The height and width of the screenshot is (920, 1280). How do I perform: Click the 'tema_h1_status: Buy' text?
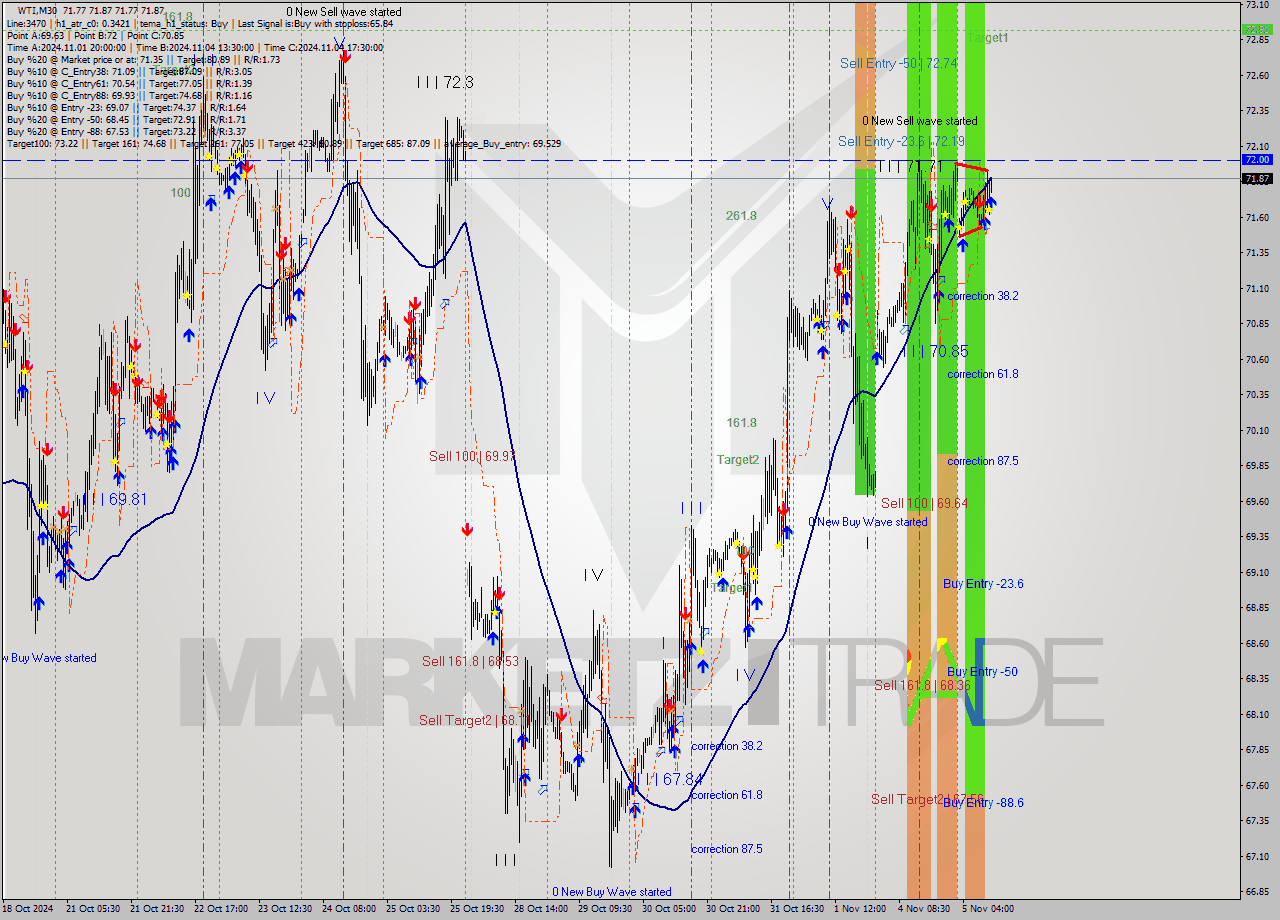(x=185, y=23)
